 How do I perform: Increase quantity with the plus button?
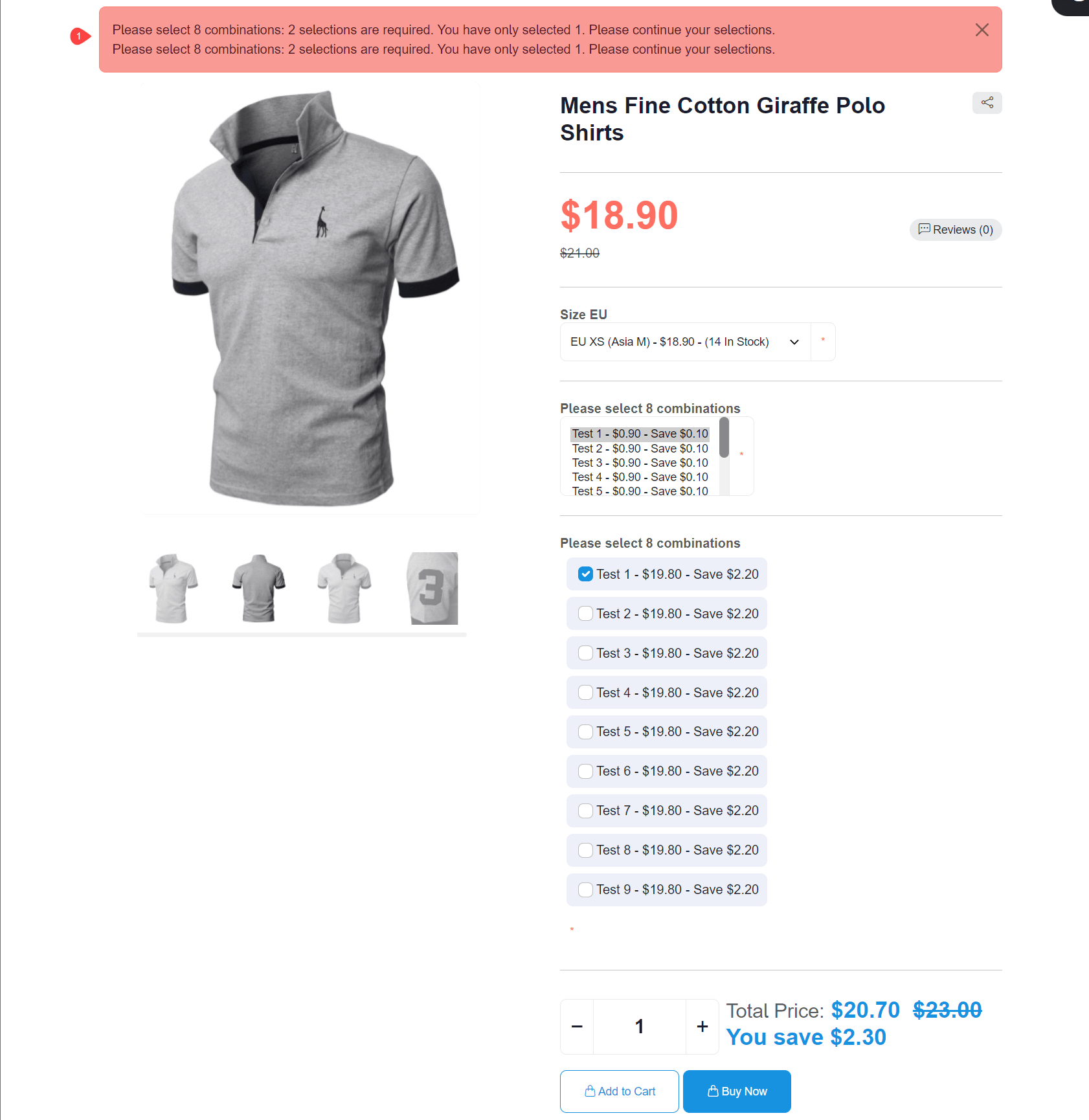[702, 1026]
